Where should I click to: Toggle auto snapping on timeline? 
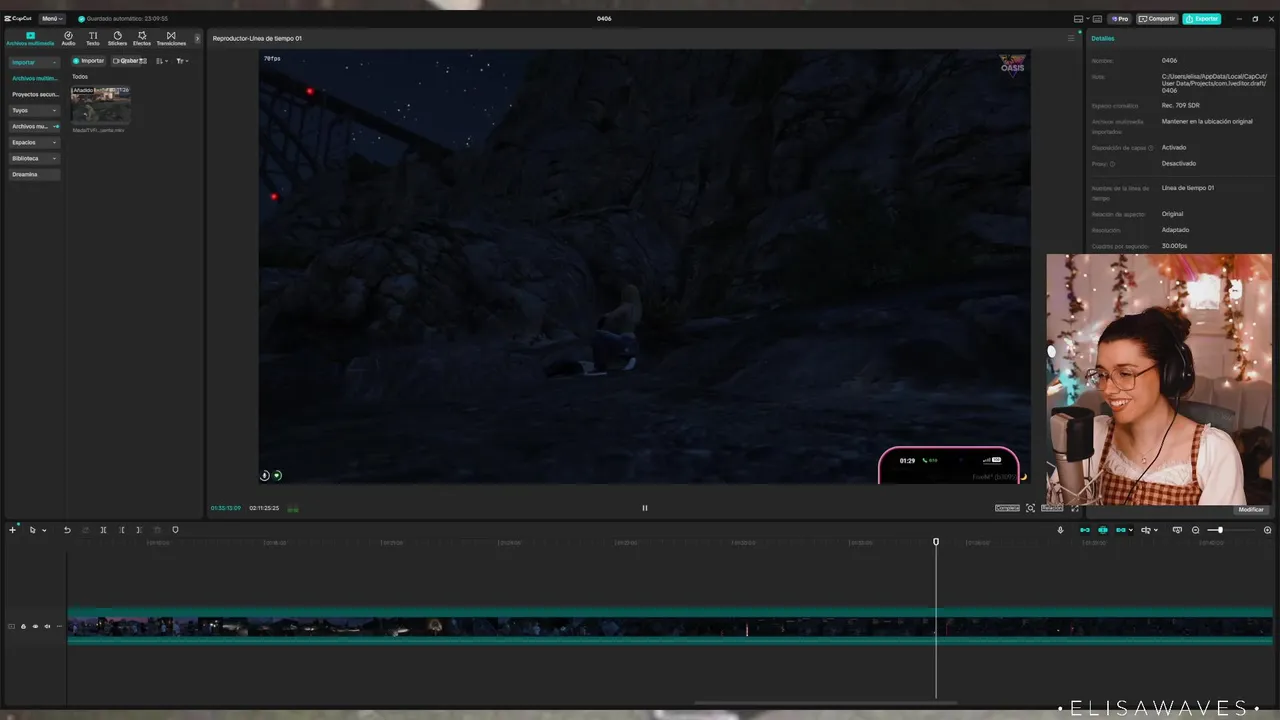coord(1103,530)
